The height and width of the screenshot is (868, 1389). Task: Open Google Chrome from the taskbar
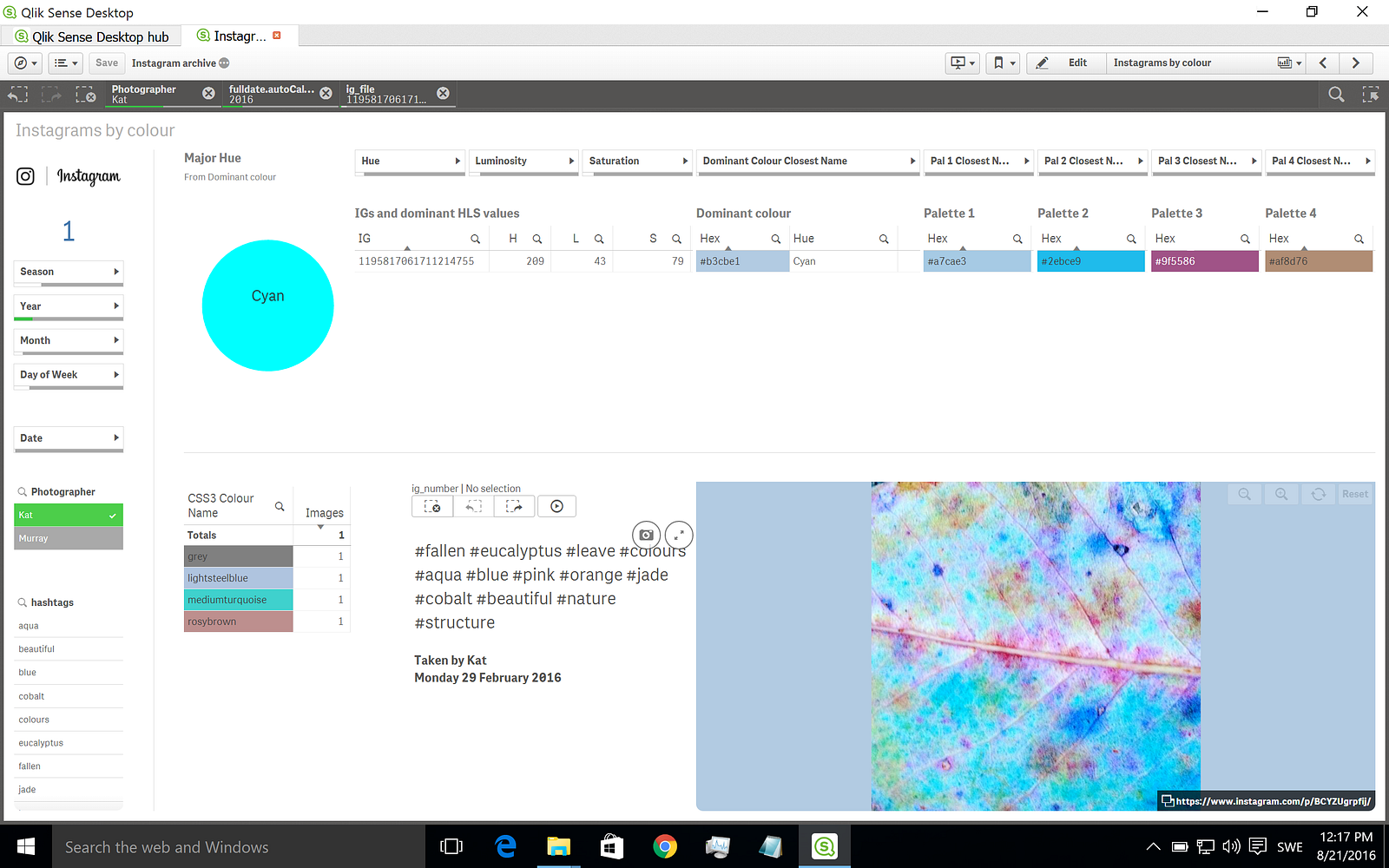click(665, 846)
